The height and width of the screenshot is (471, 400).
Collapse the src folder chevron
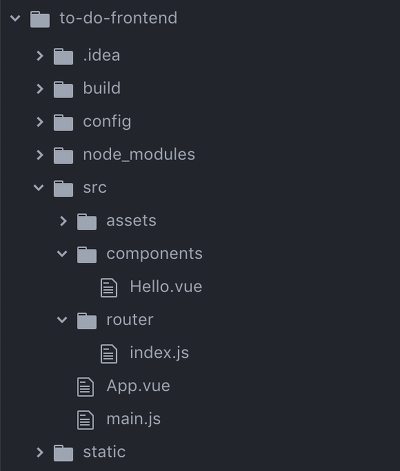39,188
